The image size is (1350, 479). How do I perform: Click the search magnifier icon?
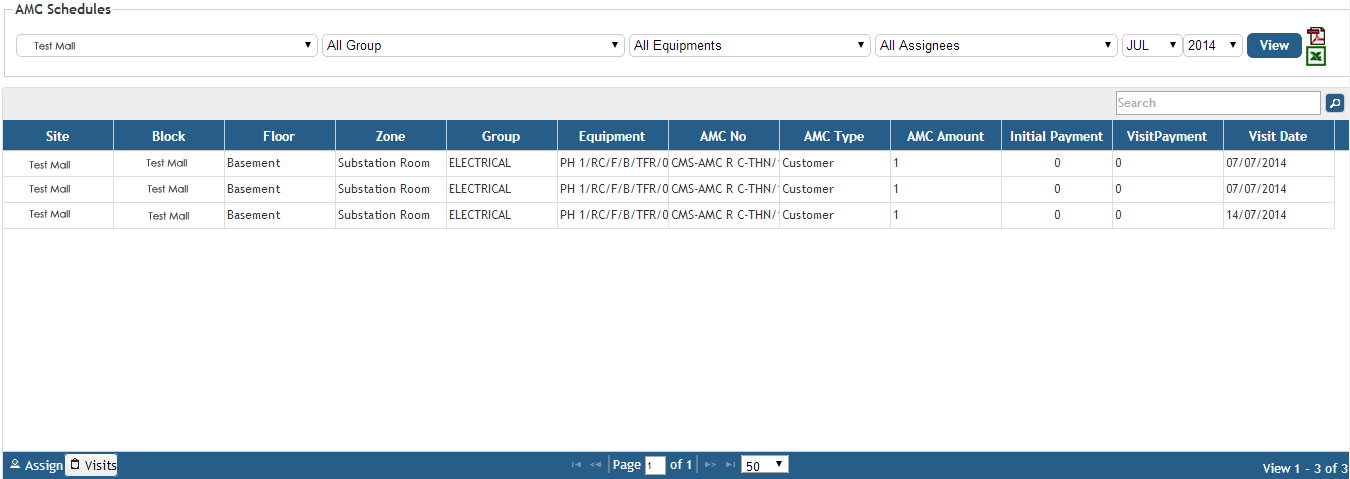point(1334,103)
